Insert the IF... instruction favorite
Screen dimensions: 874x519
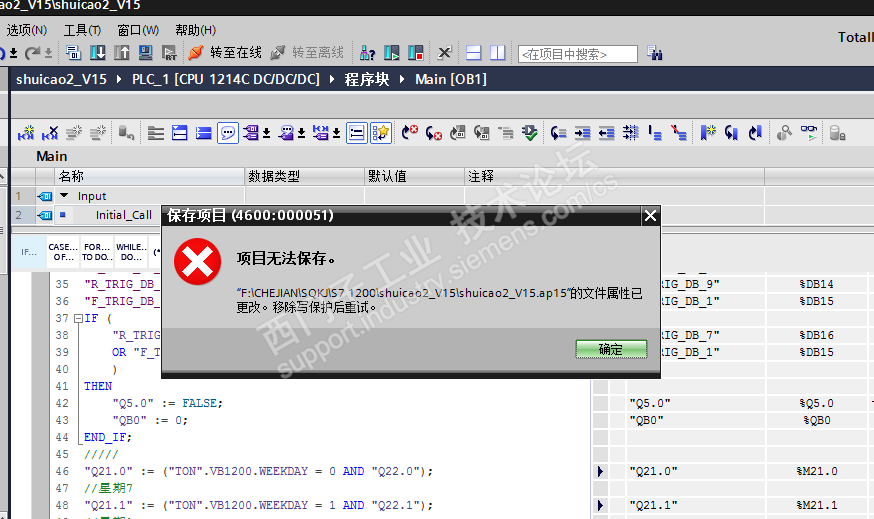point(29,252)
